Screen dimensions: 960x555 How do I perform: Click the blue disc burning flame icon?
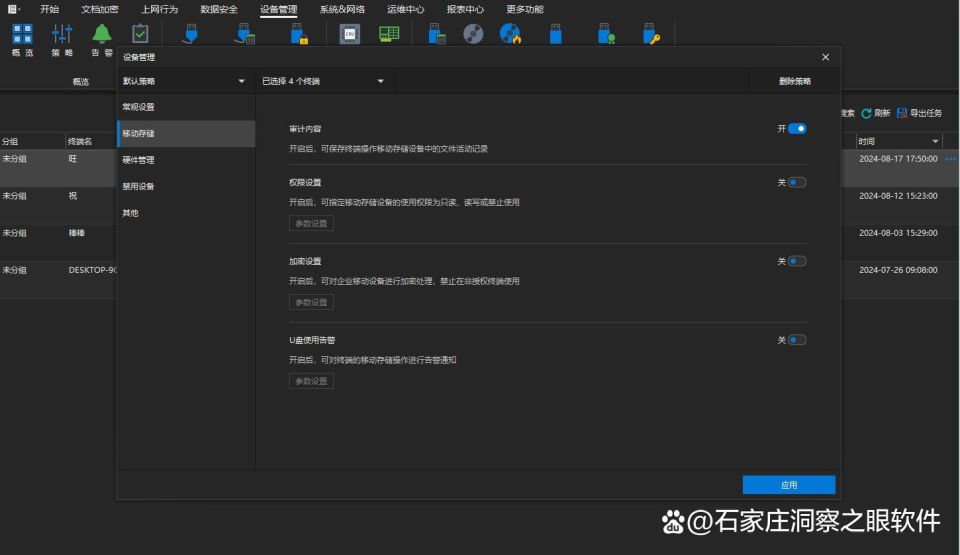510,34
